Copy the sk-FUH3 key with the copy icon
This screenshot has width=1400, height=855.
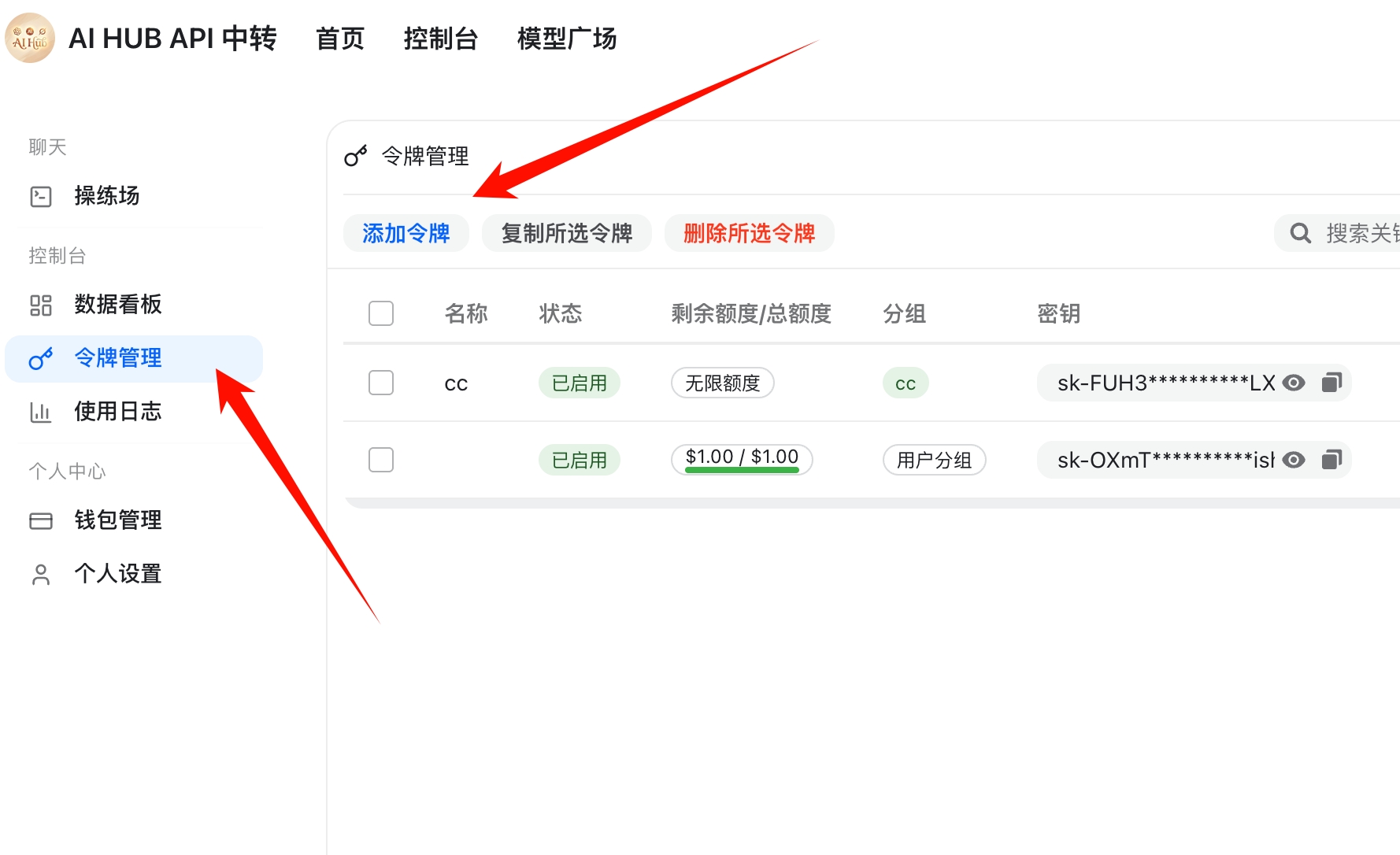tap(1331, 383)
